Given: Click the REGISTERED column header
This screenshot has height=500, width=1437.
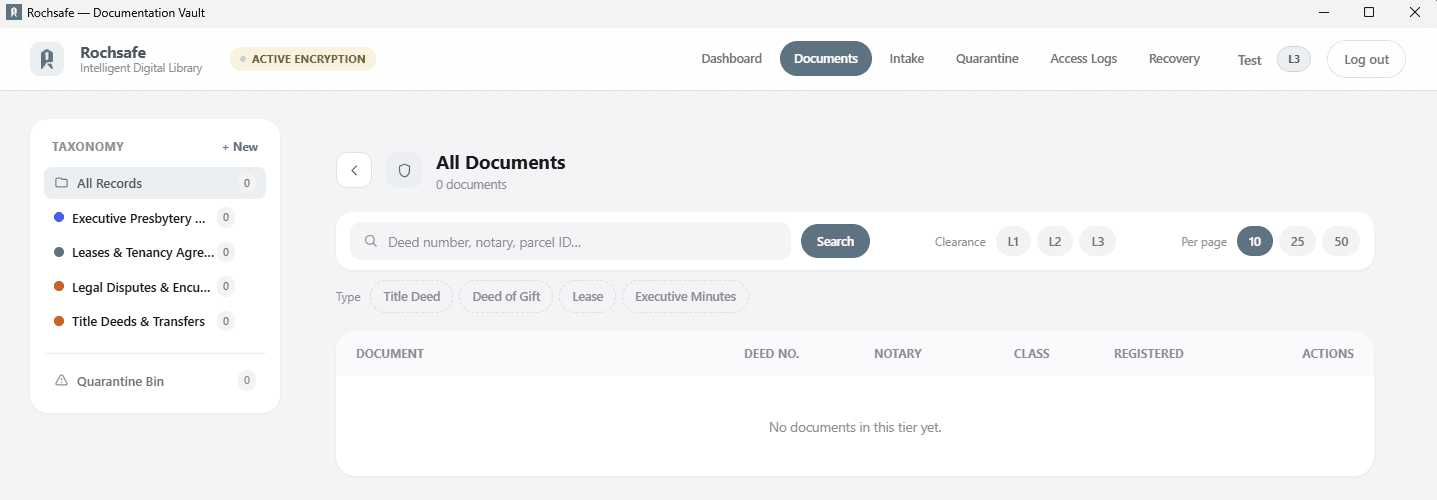Looking at the screenshot, I should (x=1149, y=354).
